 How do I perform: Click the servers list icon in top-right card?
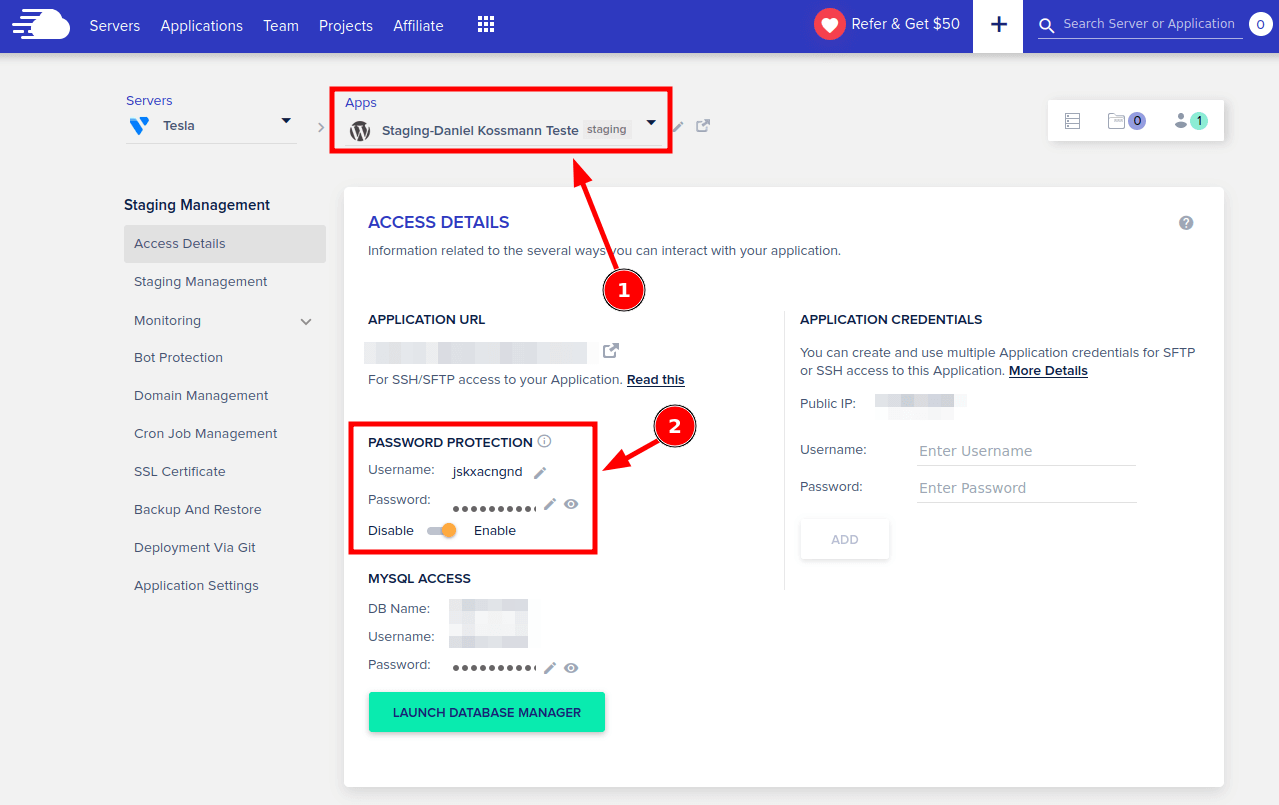(x=1072, y=121)
